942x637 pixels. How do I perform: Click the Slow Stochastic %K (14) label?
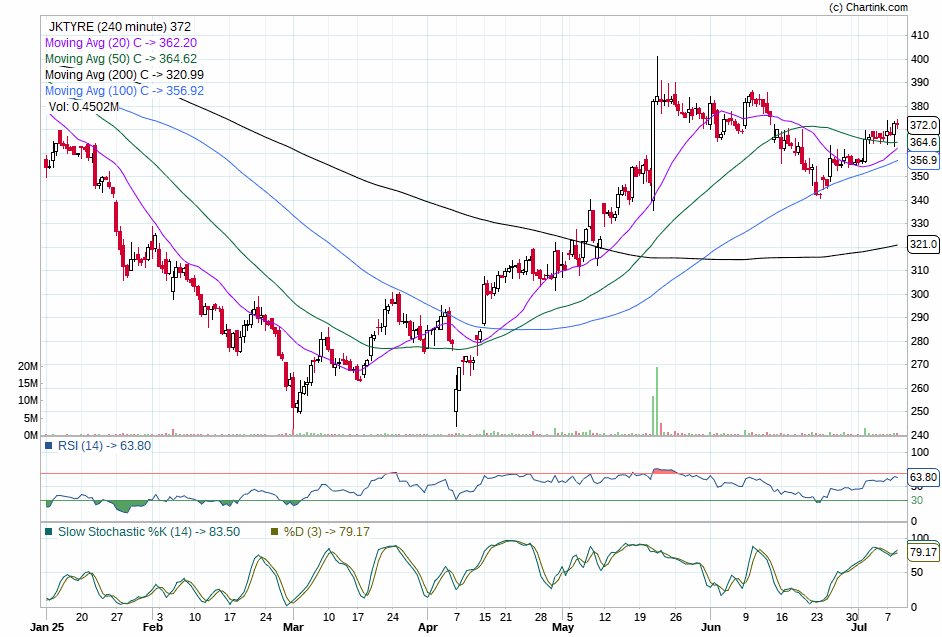(148, 532)
